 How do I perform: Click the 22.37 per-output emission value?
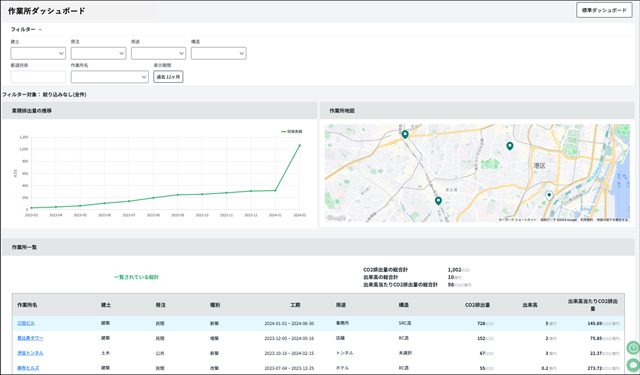[x=596, y=353]
